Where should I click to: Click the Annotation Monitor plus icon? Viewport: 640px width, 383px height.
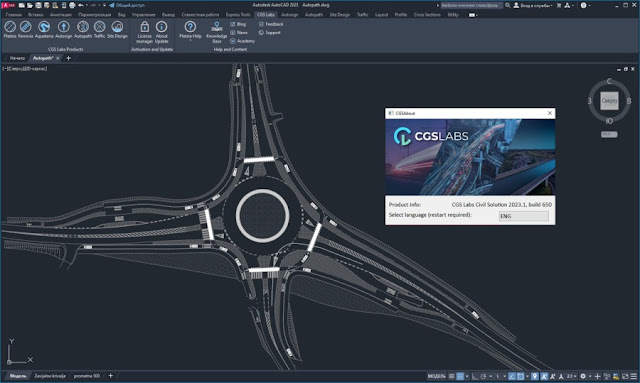(598, 376)
